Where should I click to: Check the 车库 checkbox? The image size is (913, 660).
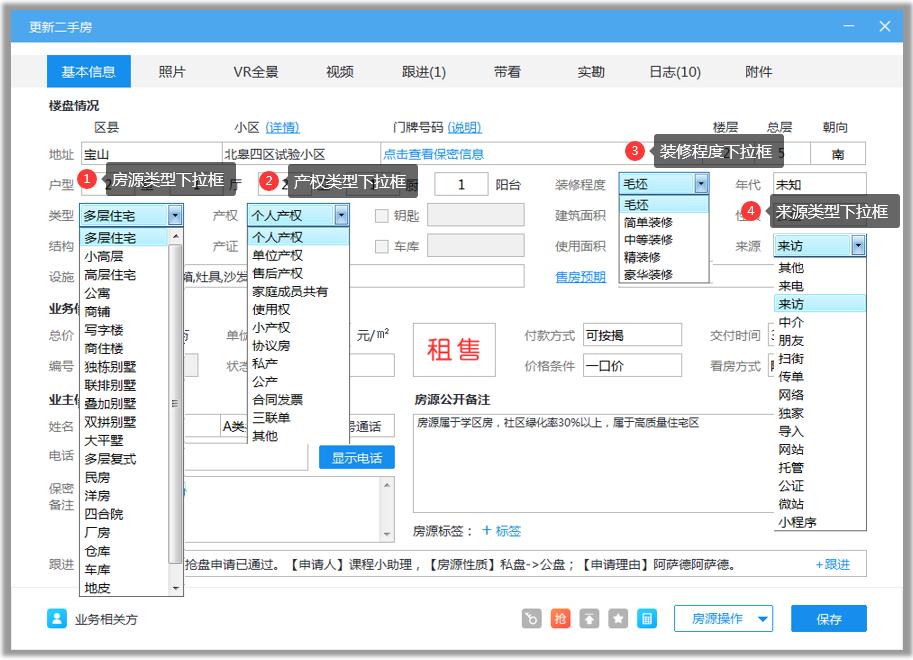pyautogui.click(x=381, y=245)
